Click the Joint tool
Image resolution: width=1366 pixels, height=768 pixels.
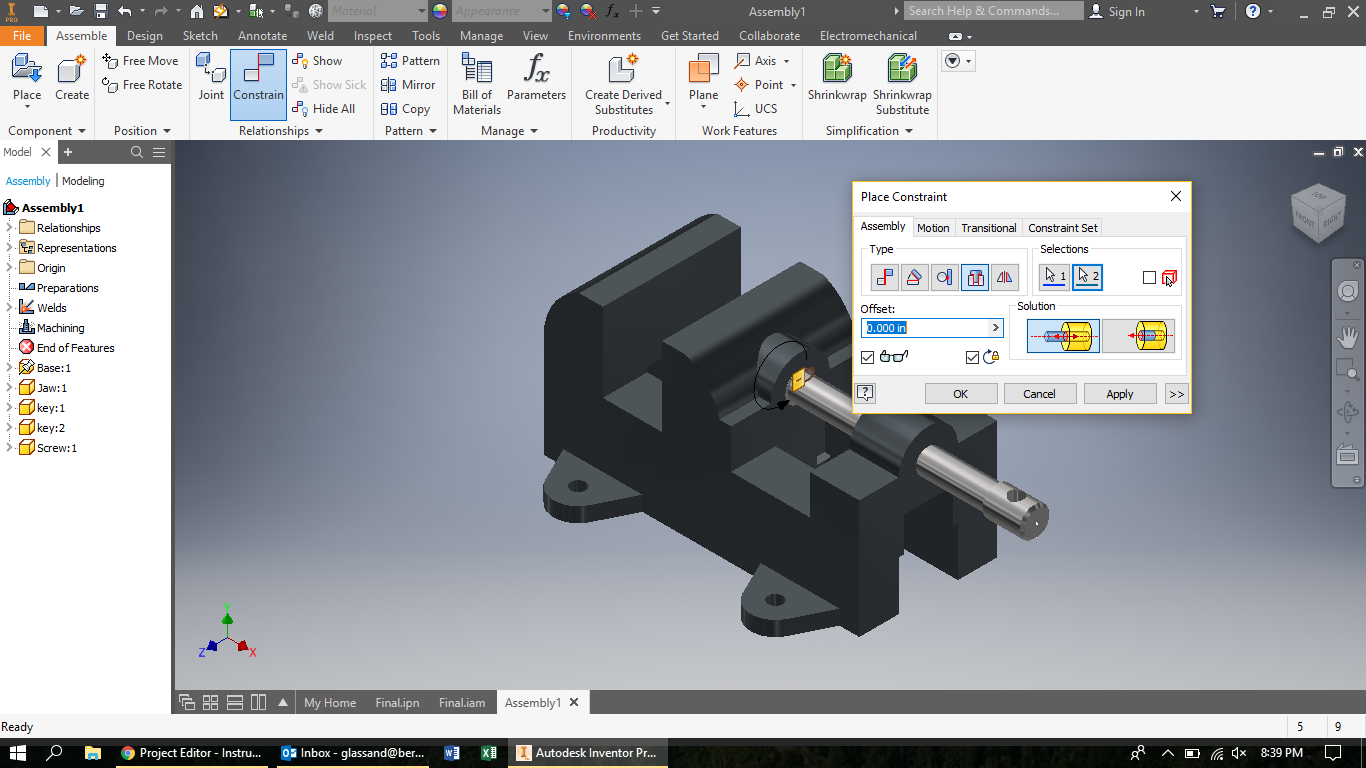tap(211, 78)
